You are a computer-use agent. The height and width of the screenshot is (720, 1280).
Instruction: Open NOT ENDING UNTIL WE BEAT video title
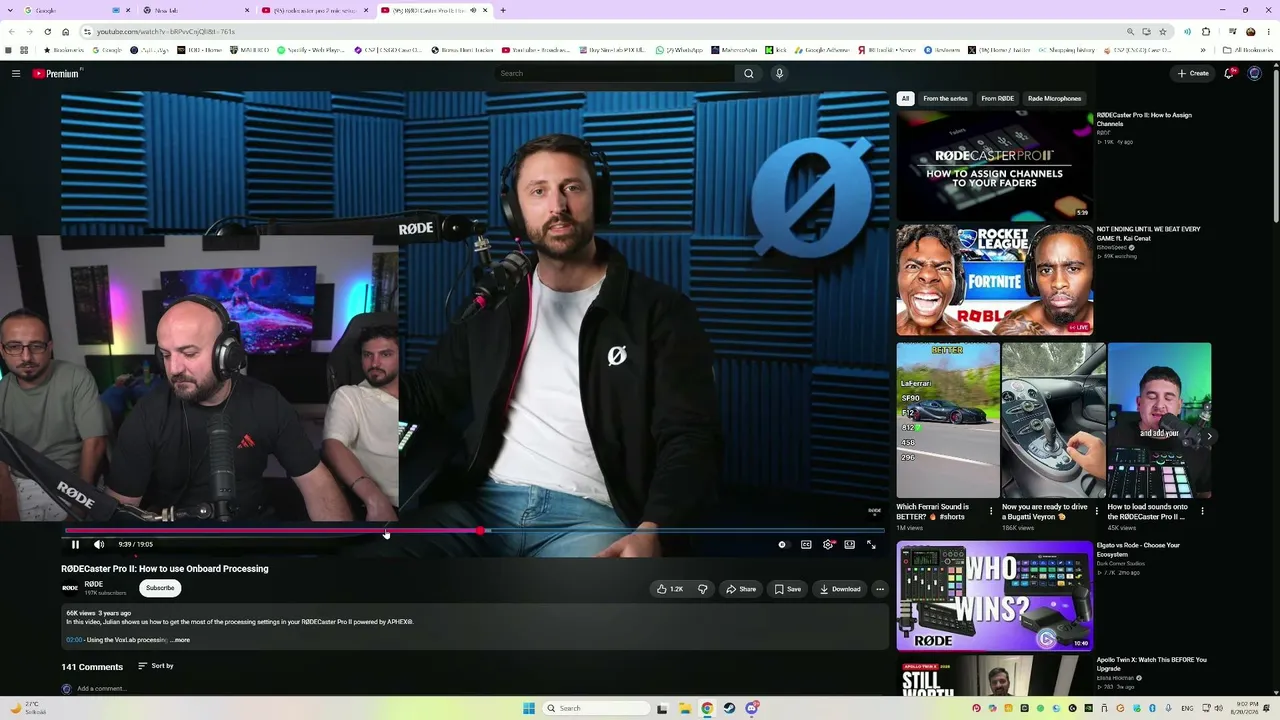[x=1148, y=234]
